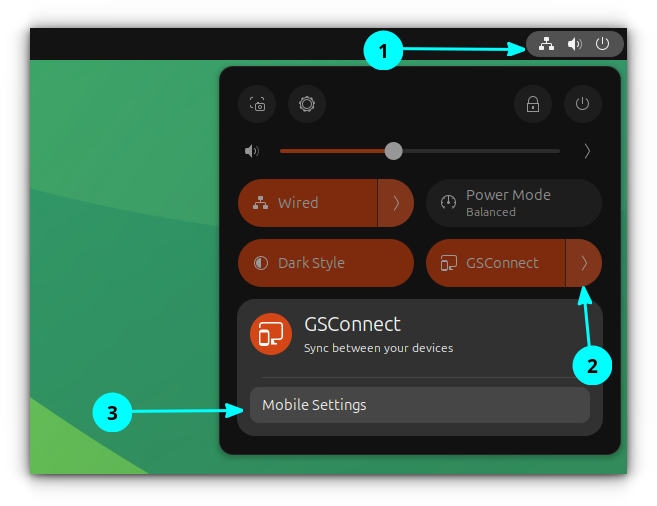Click the volume icon in the top bar
657x506 pixels.
[x=574, y=44]
